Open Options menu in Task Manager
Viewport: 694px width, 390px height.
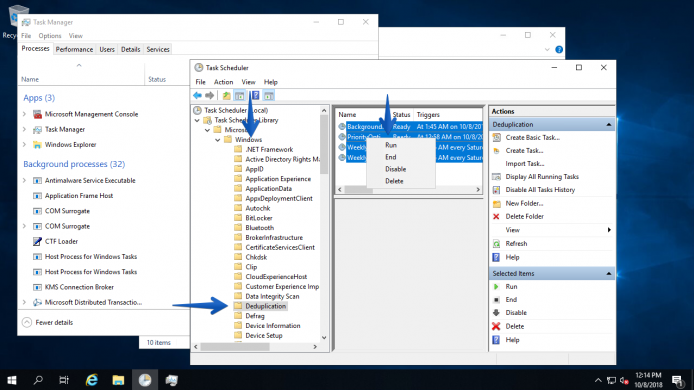(x=50, y=36)
